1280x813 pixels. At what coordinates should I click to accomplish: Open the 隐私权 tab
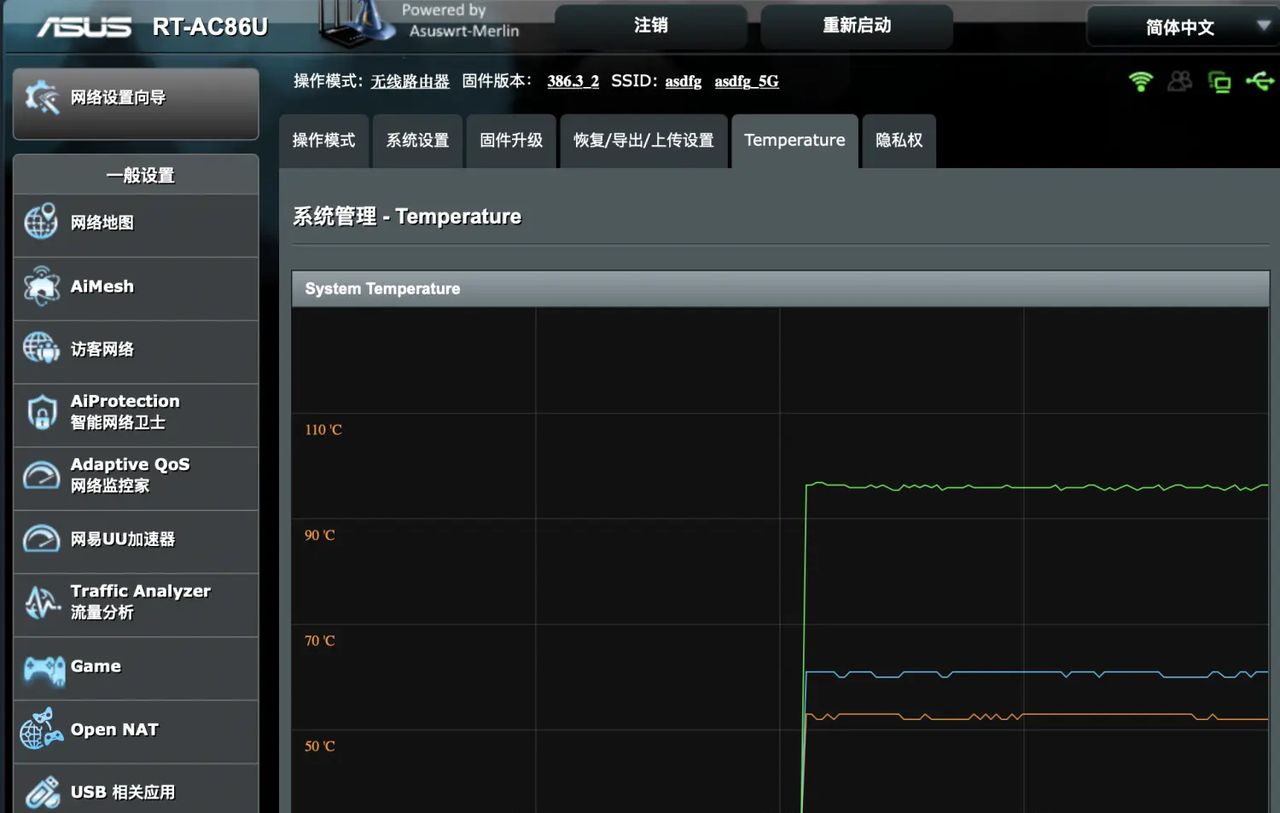click(x=898, y=141)
